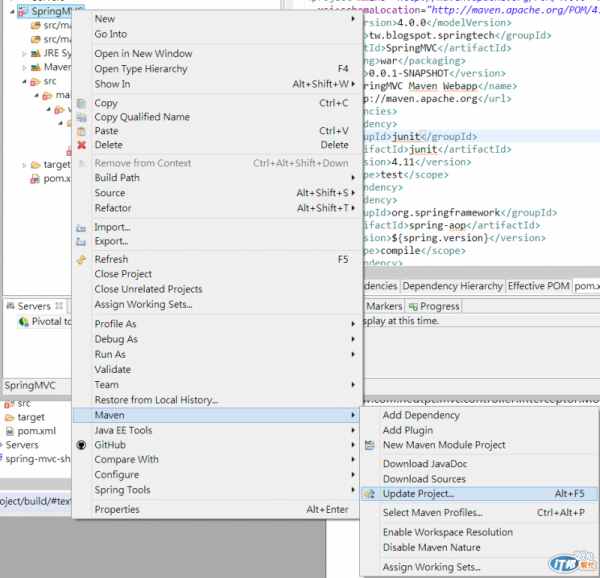
Task: Open the Source submenu
Action: pyautogui.click(x=215, y=193)
